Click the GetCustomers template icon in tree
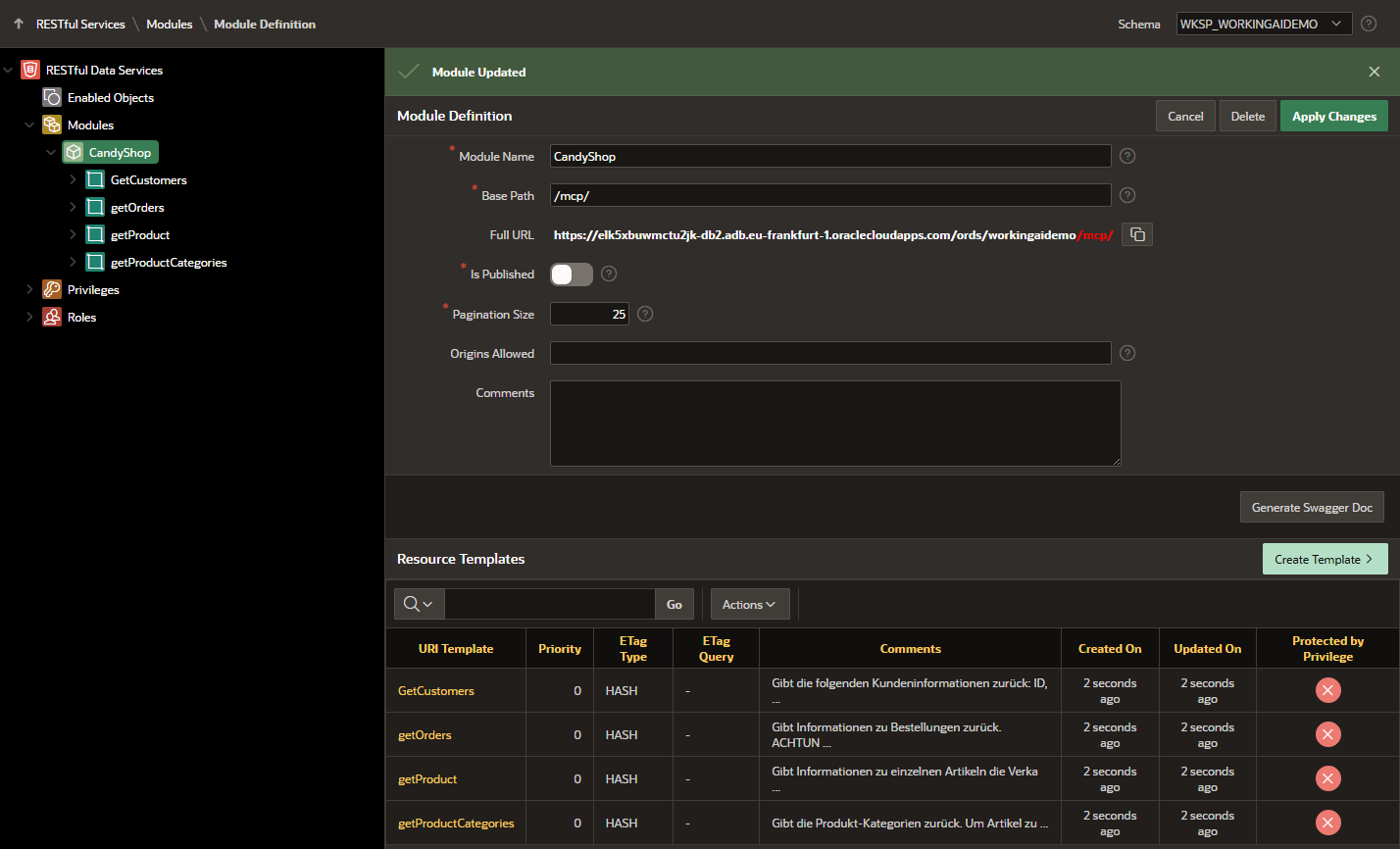The width and height of the screenshot is (1400, 849). (x=95, y=180)
